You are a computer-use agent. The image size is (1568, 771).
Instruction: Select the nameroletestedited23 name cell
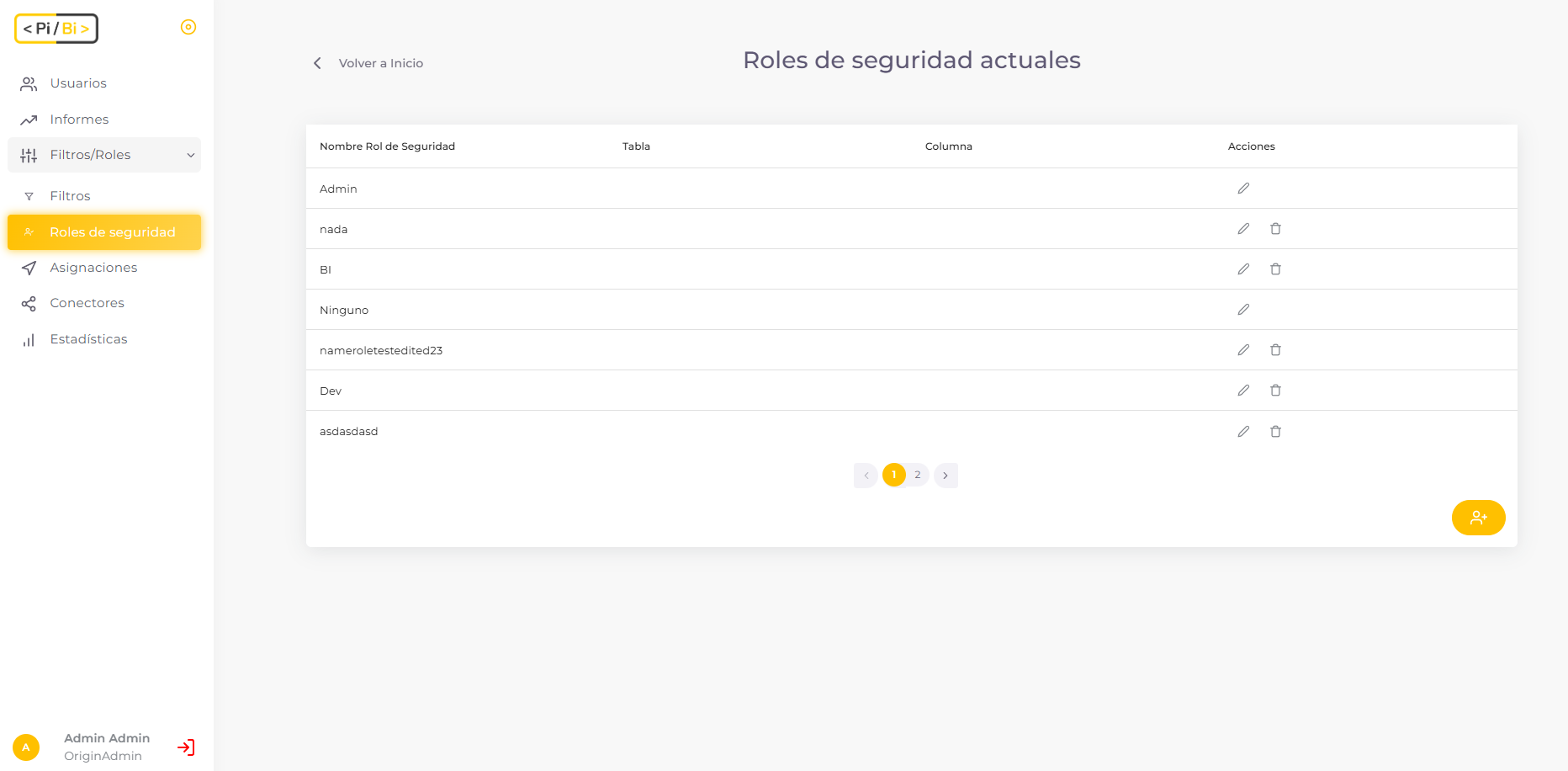(x=381, y=351)
